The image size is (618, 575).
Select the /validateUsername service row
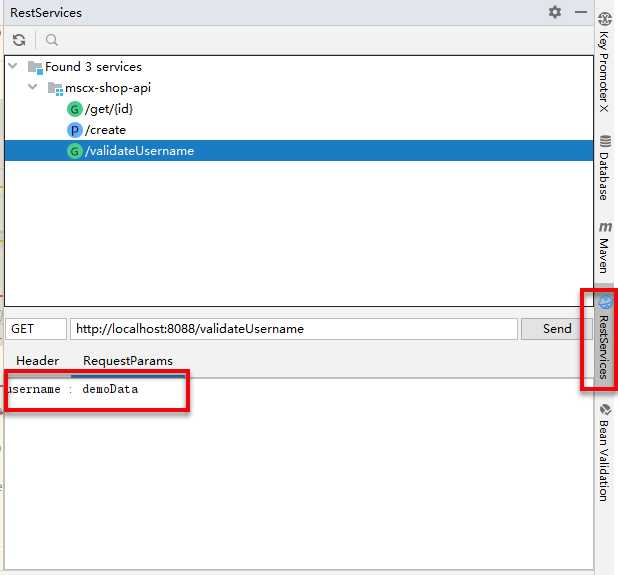coord(299,151)
